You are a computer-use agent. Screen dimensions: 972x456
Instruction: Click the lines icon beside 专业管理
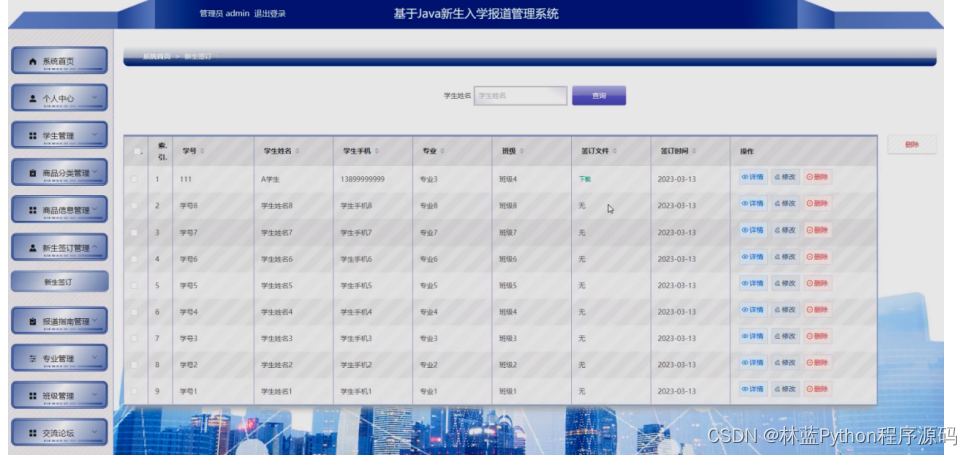33,359
